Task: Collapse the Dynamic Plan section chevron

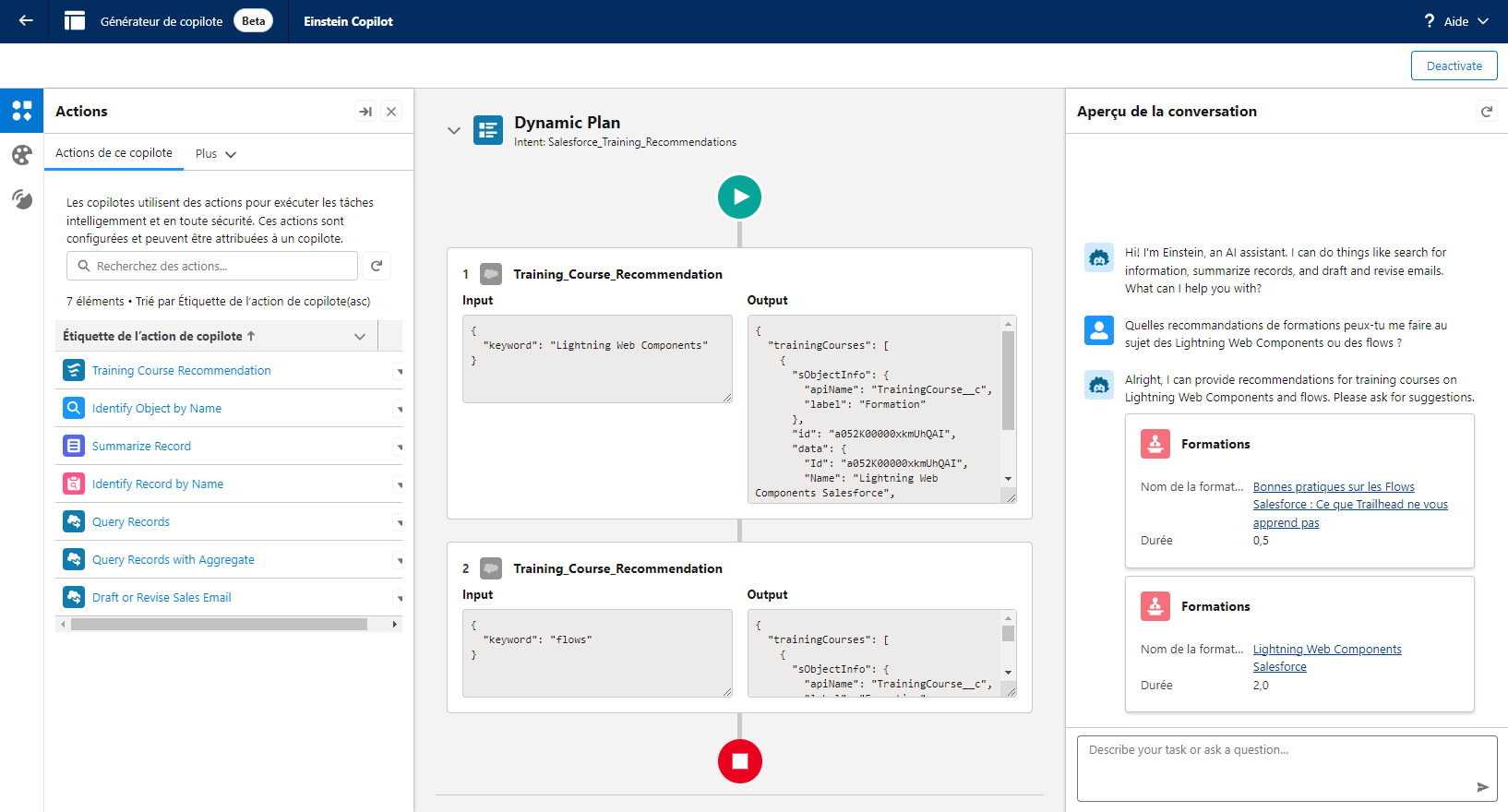Action: coord(454,130)
